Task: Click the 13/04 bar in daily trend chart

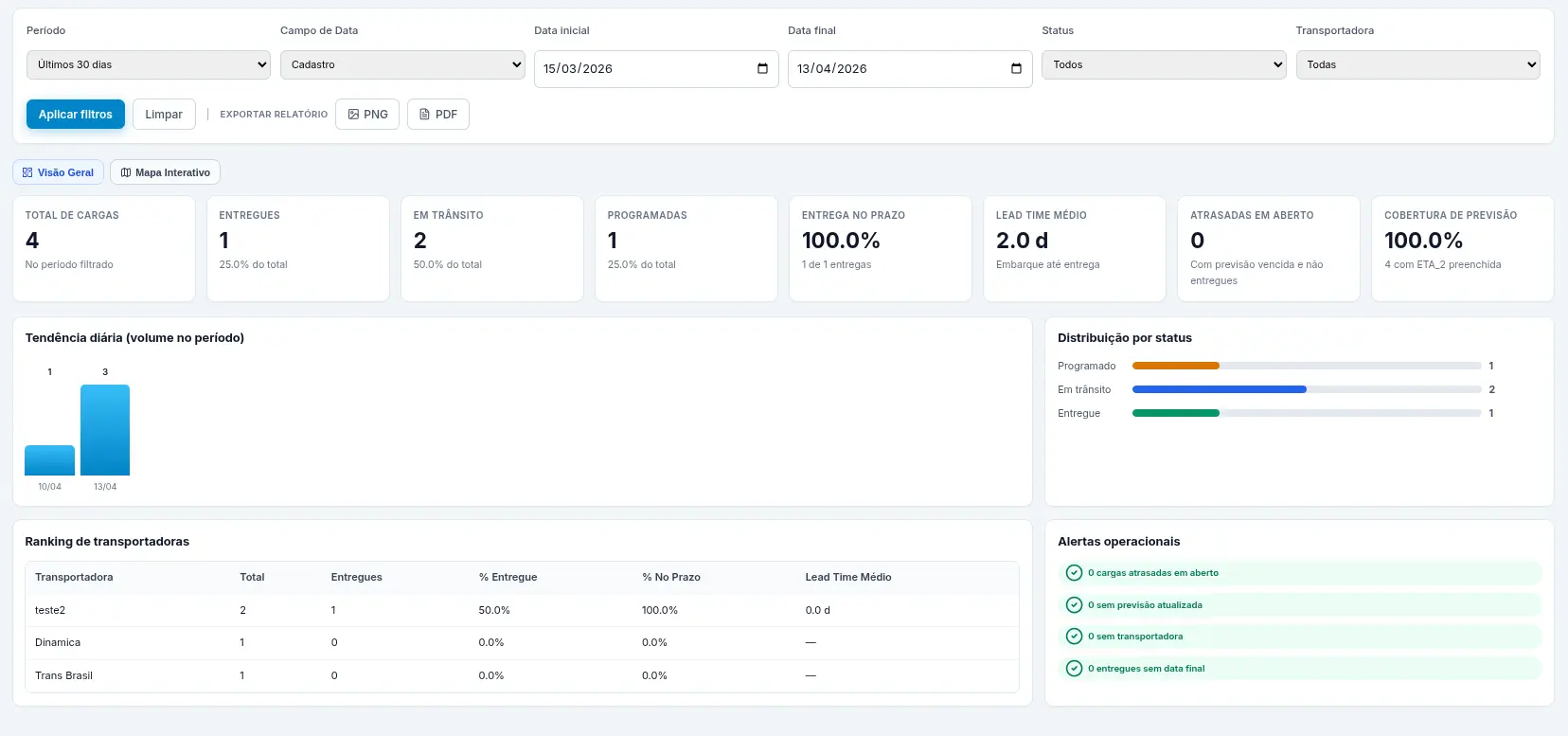Action: pos(105,430)
